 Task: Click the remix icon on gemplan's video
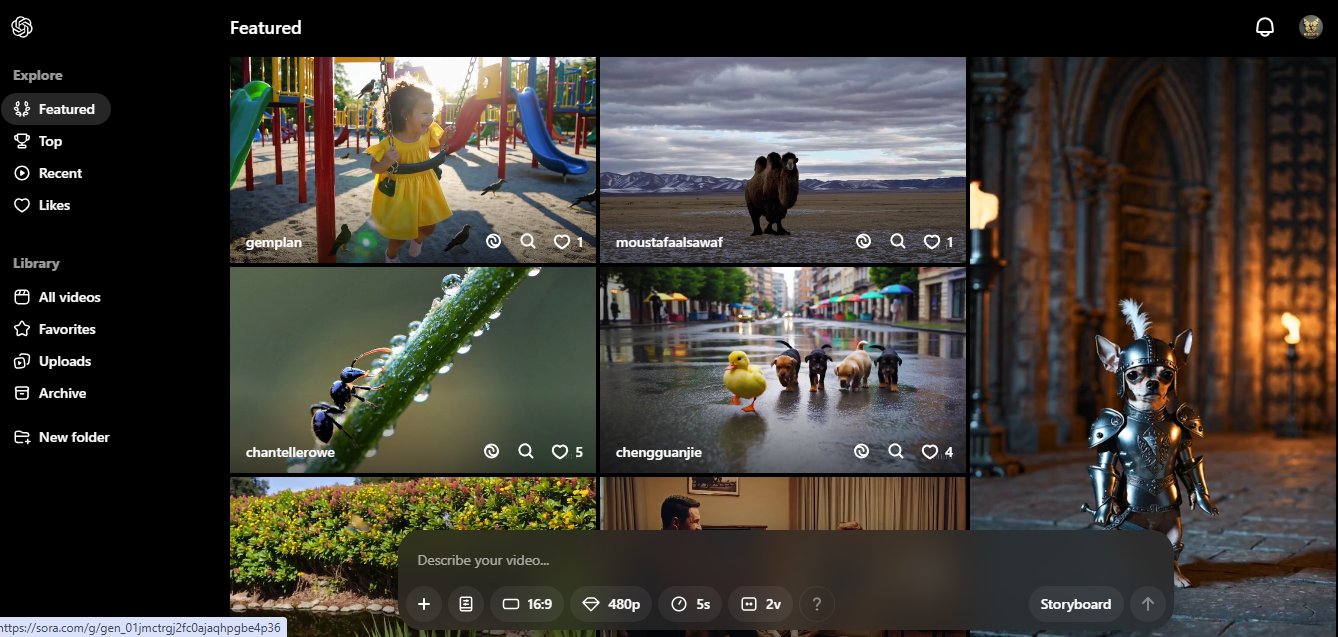click(x=492, y=242)
